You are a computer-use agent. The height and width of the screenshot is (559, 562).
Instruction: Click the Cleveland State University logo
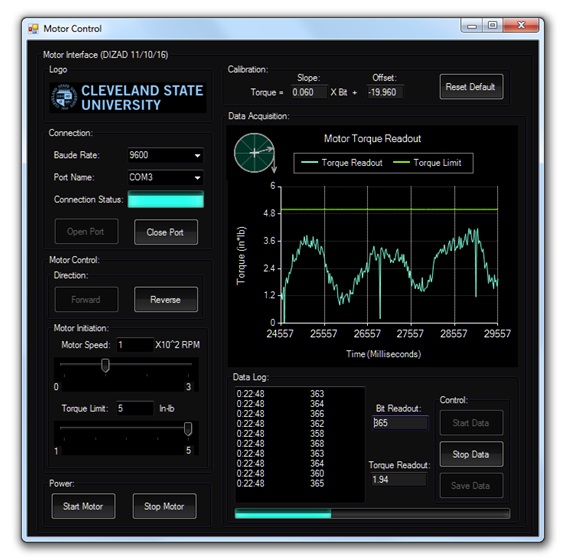tap(128, 97)
